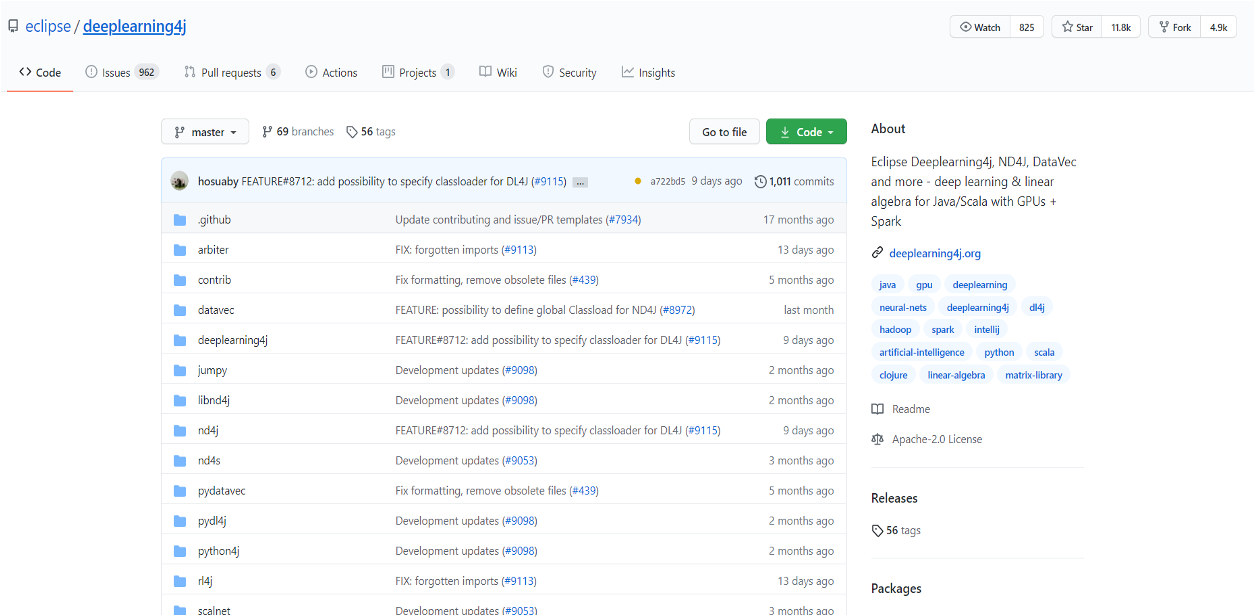This screenshot has width=1254, height=616.
Task: Switch to the Pull requests tab
Action: tap(231, 73)
